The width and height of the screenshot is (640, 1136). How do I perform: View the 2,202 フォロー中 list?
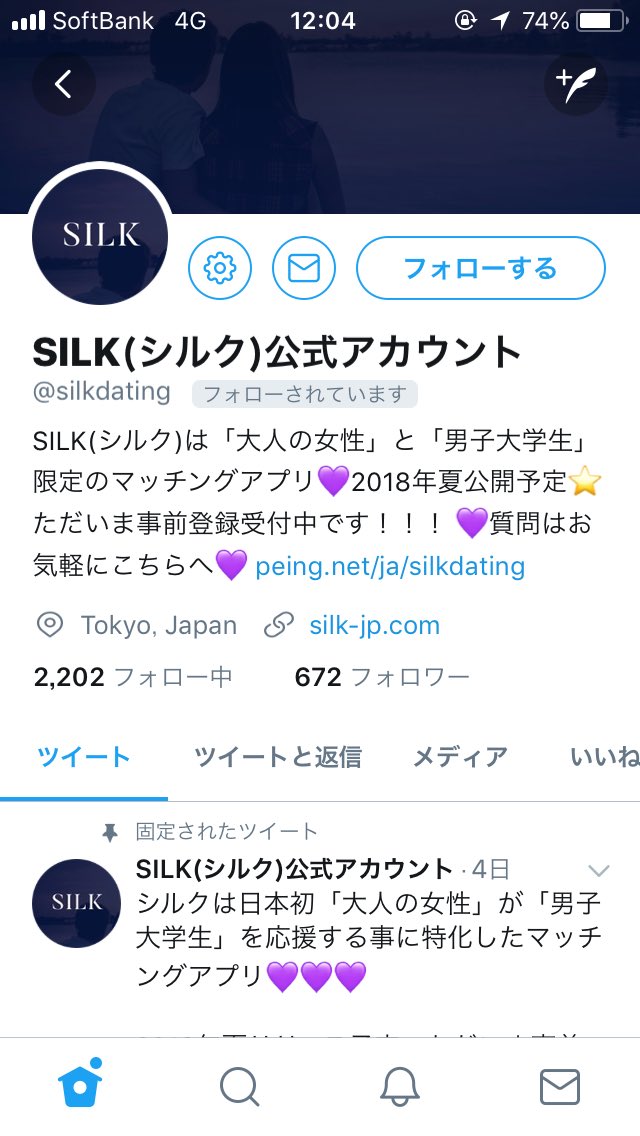coord(133,677)
